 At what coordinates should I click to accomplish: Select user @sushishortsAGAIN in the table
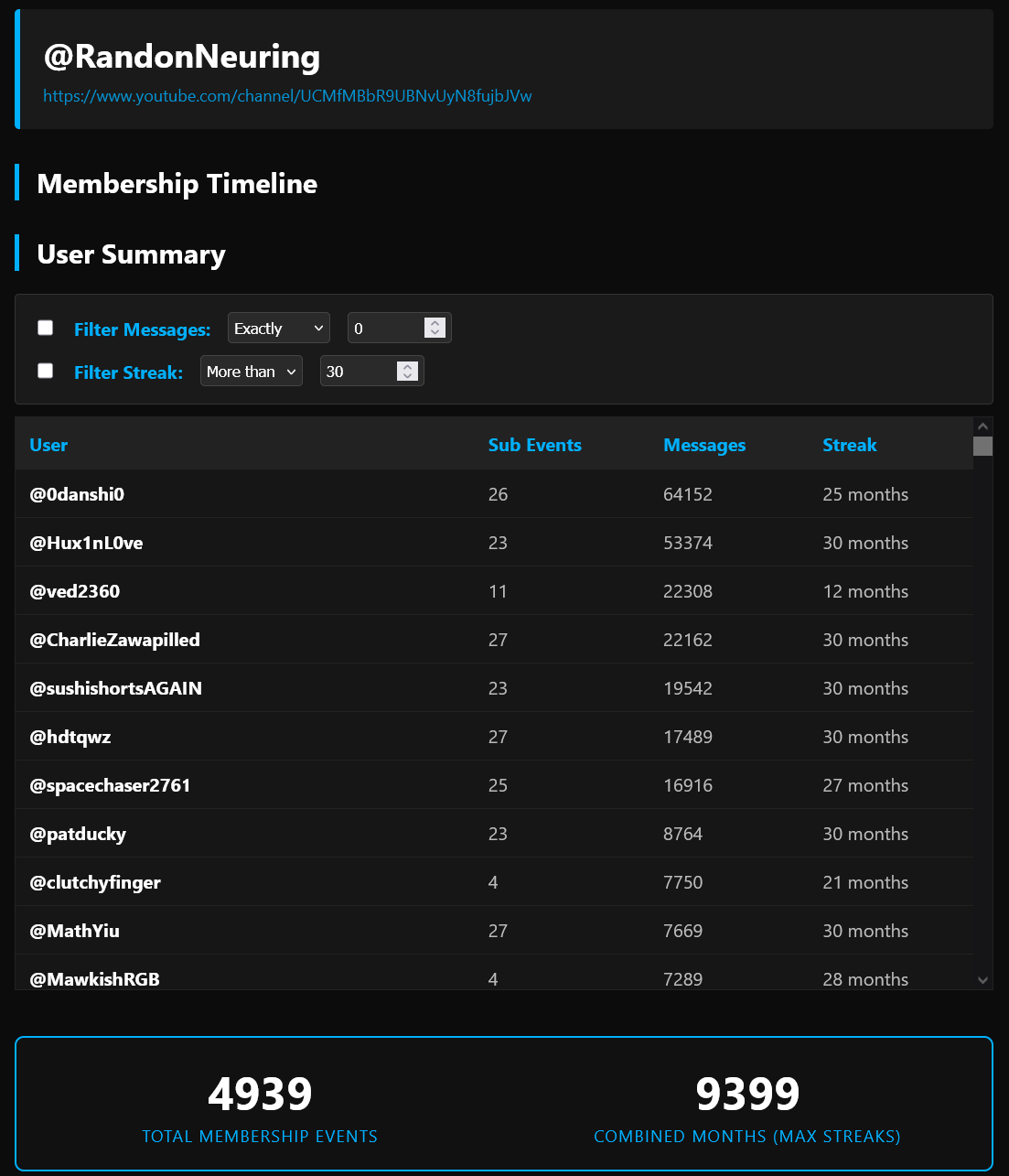[x=115, y=688]
